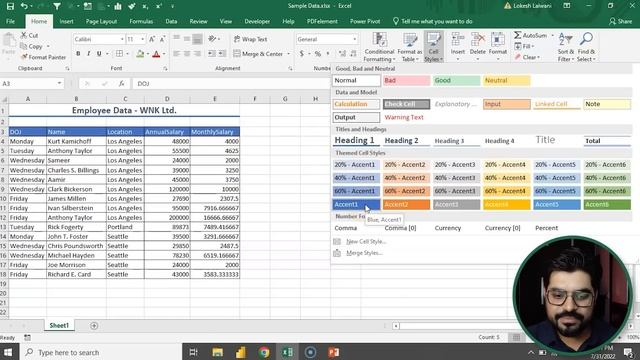Increase font size with larger A icon
The width and height of the screenshot is (640, 360).
click(x=152, y=39)
